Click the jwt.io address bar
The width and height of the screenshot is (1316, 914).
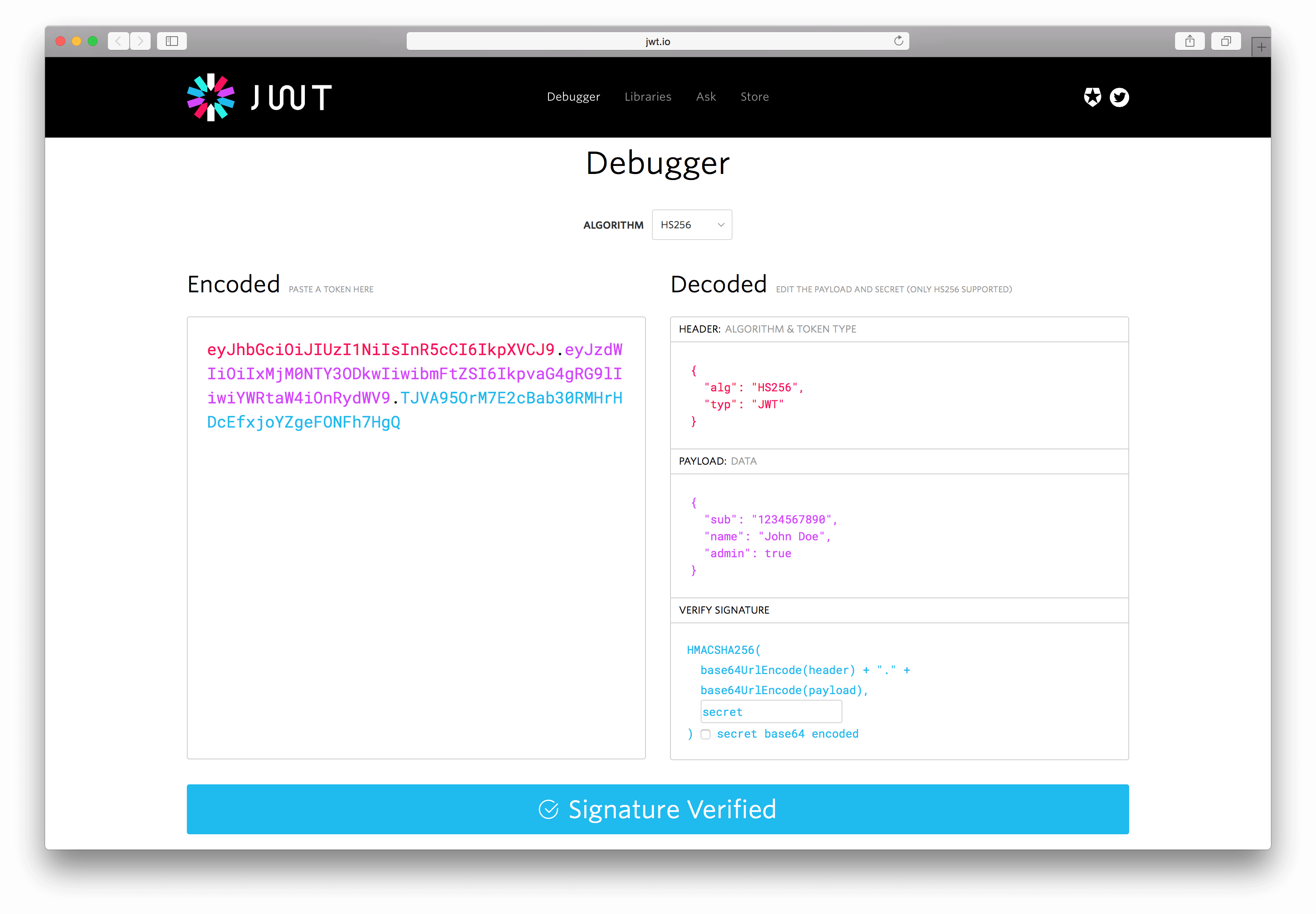tap(657, 41)
